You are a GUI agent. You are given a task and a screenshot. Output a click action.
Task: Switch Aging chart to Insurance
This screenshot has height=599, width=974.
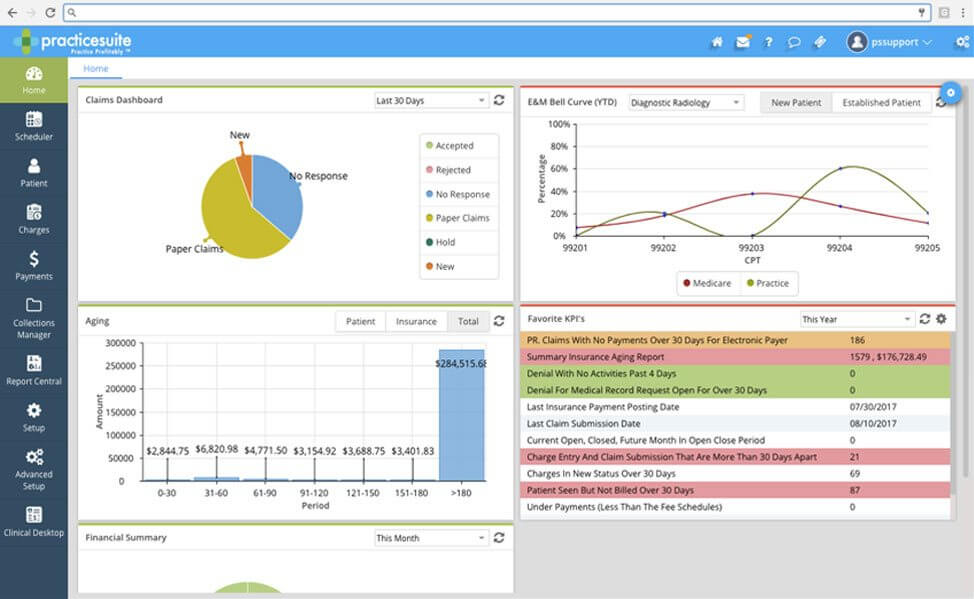pyautogui.click(x=416, y=321)
